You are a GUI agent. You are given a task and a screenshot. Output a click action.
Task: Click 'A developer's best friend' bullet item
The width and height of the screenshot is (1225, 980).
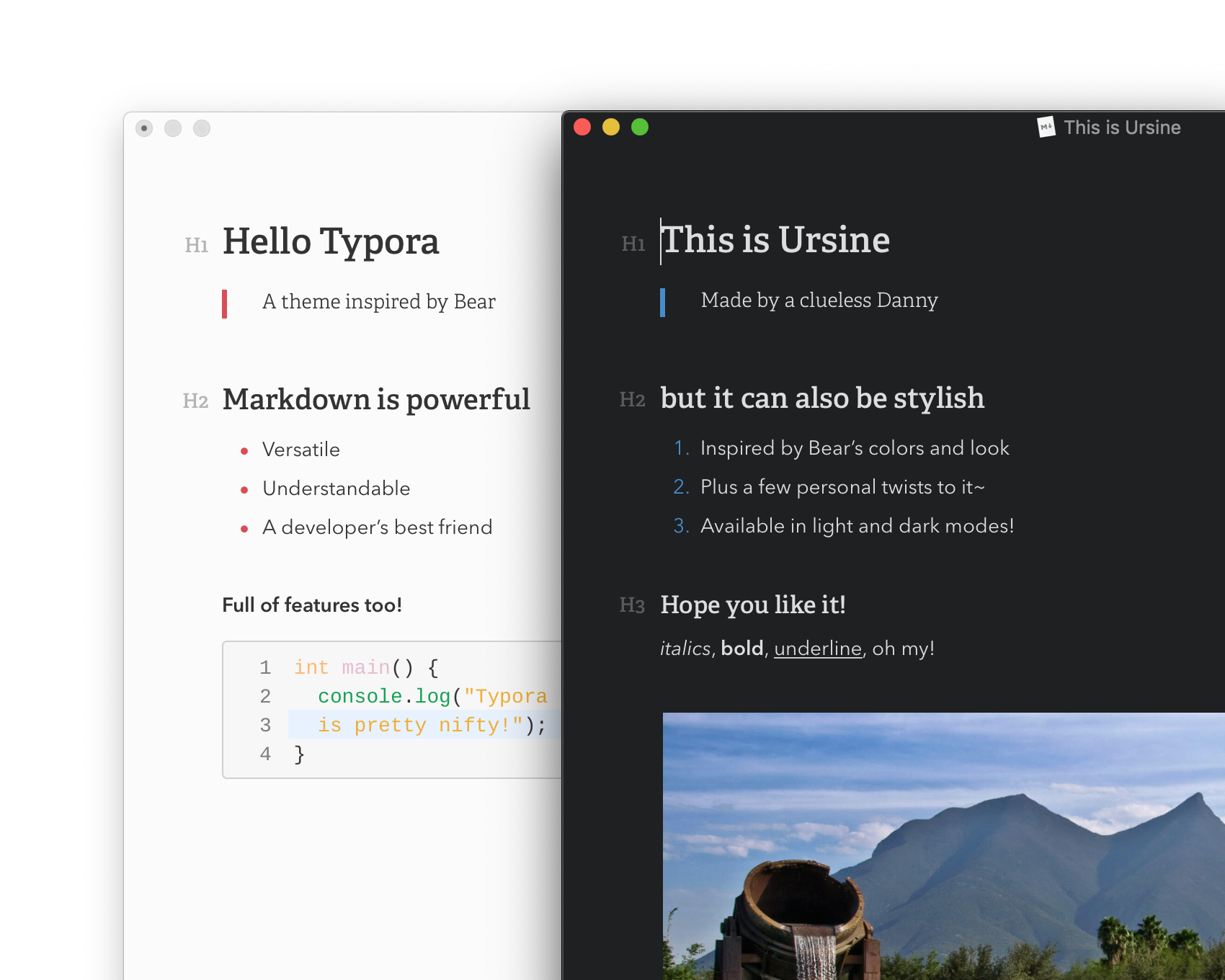pyautogui.click(x=378, y=527)
